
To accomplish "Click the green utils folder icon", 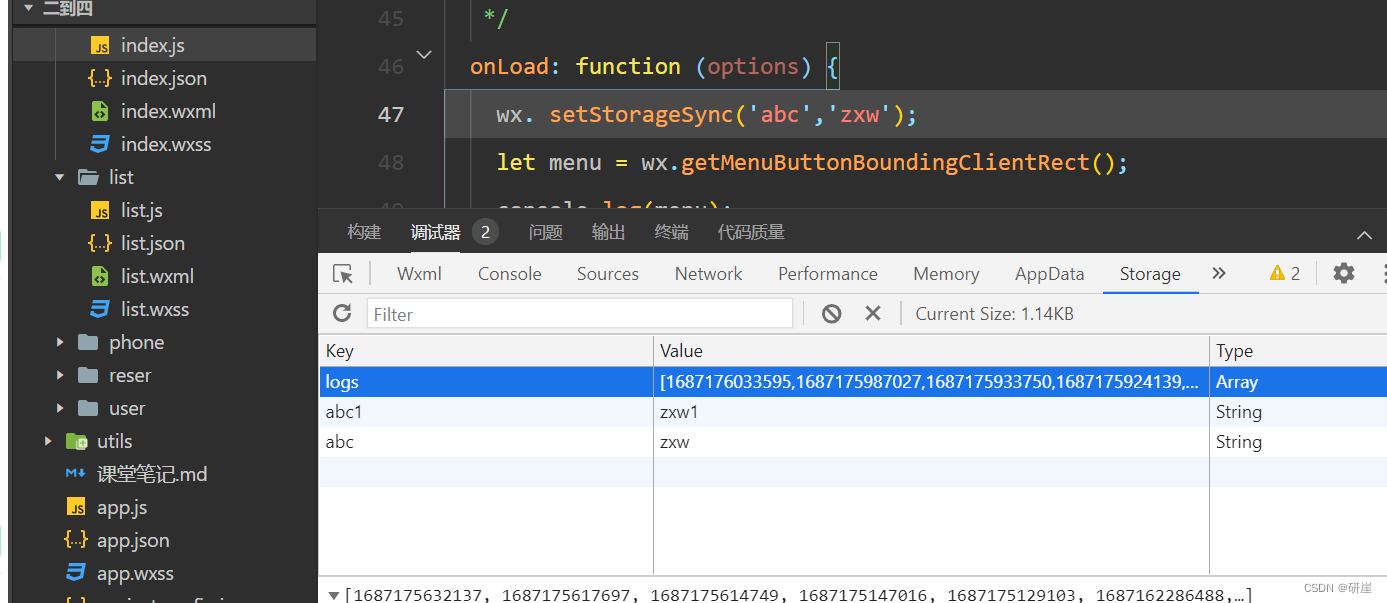I will (77, 441).
